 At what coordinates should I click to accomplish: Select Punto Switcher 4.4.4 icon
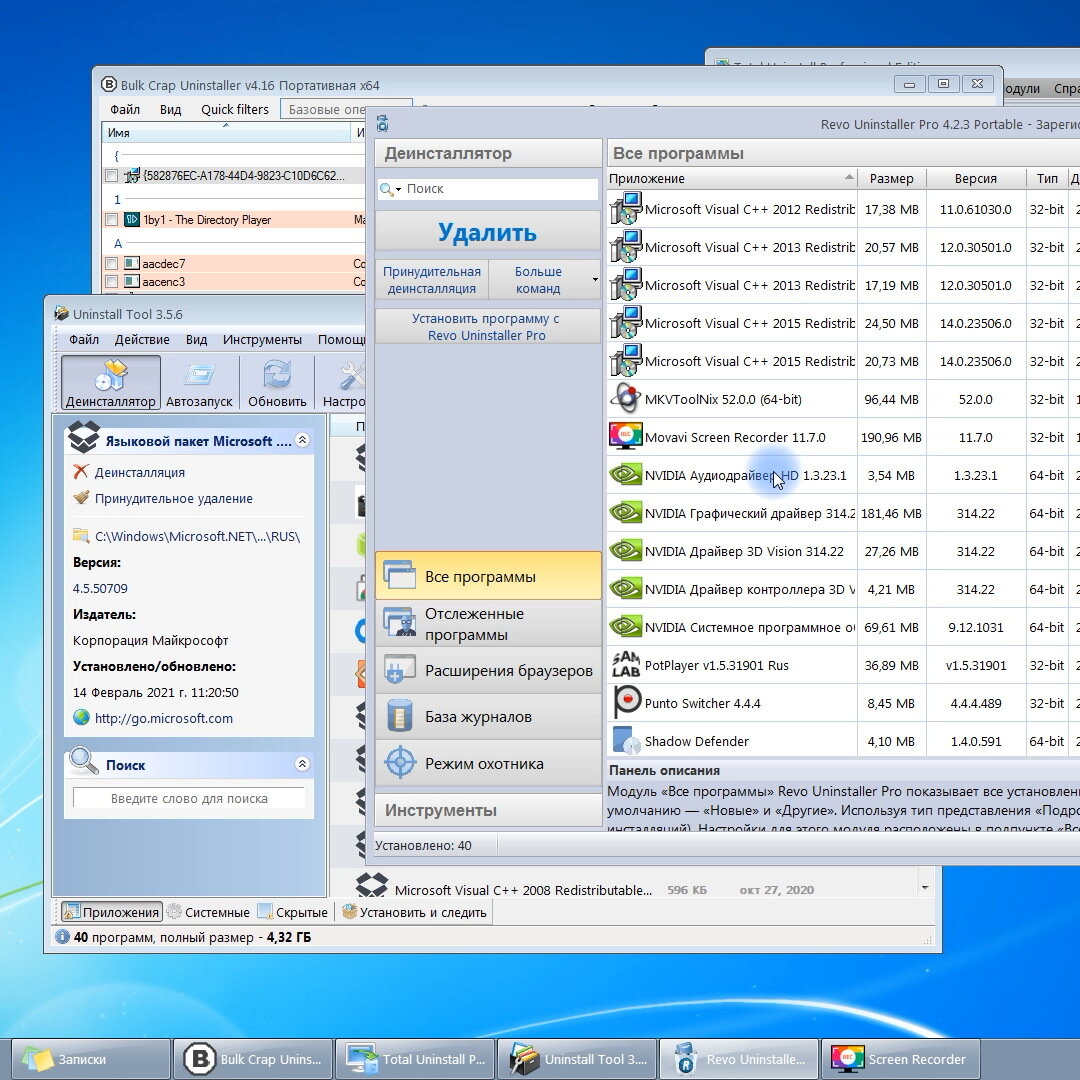(625, 703)
